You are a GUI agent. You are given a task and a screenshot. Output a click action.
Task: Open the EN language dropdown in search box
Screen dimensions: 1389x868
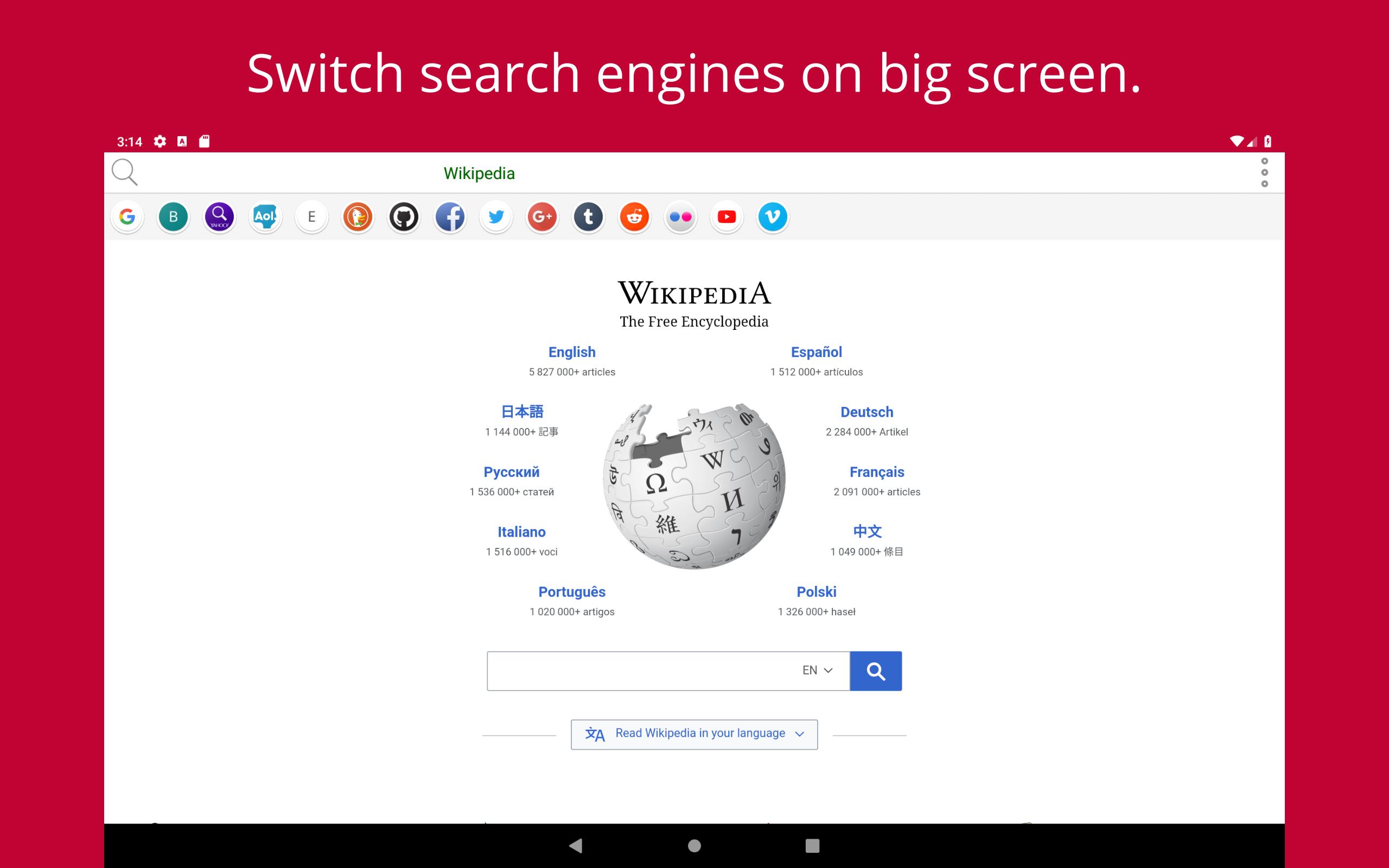[817, 671]
